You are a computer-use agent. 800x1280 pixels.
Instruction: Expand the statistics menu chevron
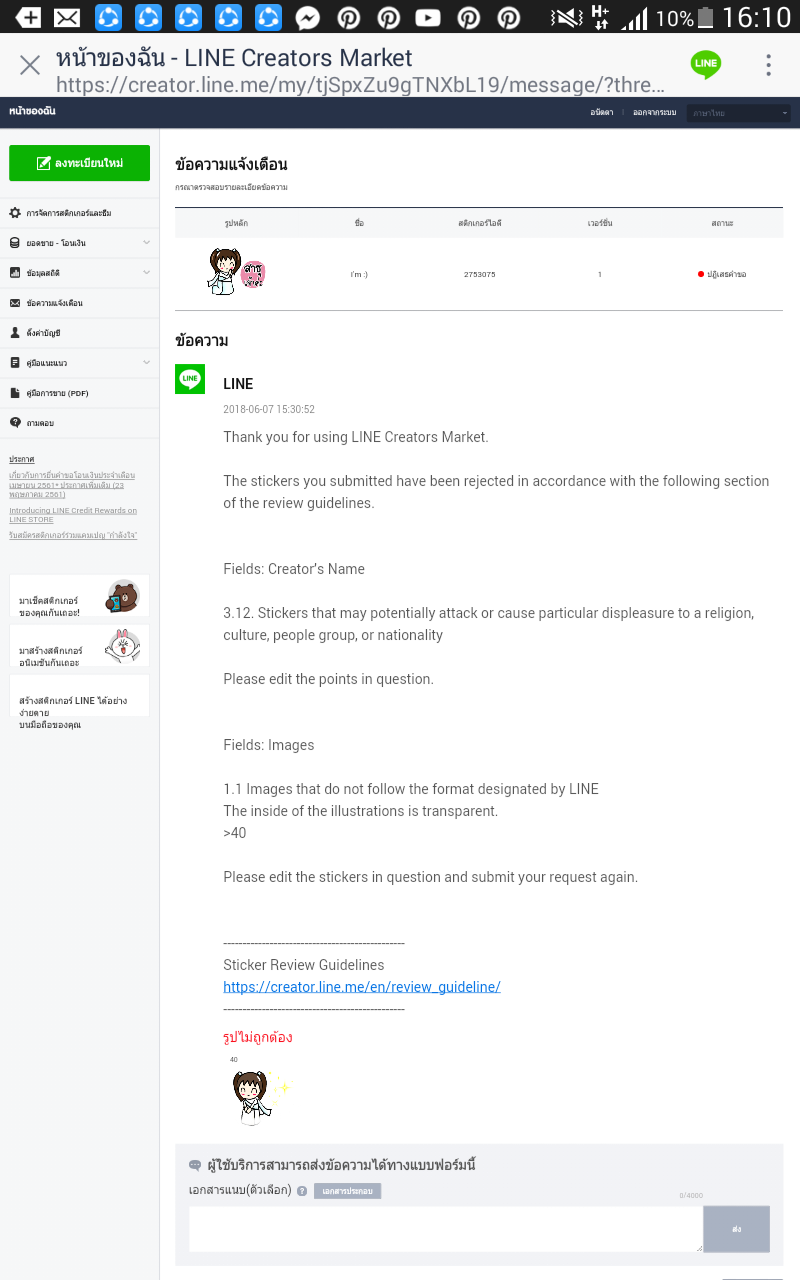tap(146, 273)
